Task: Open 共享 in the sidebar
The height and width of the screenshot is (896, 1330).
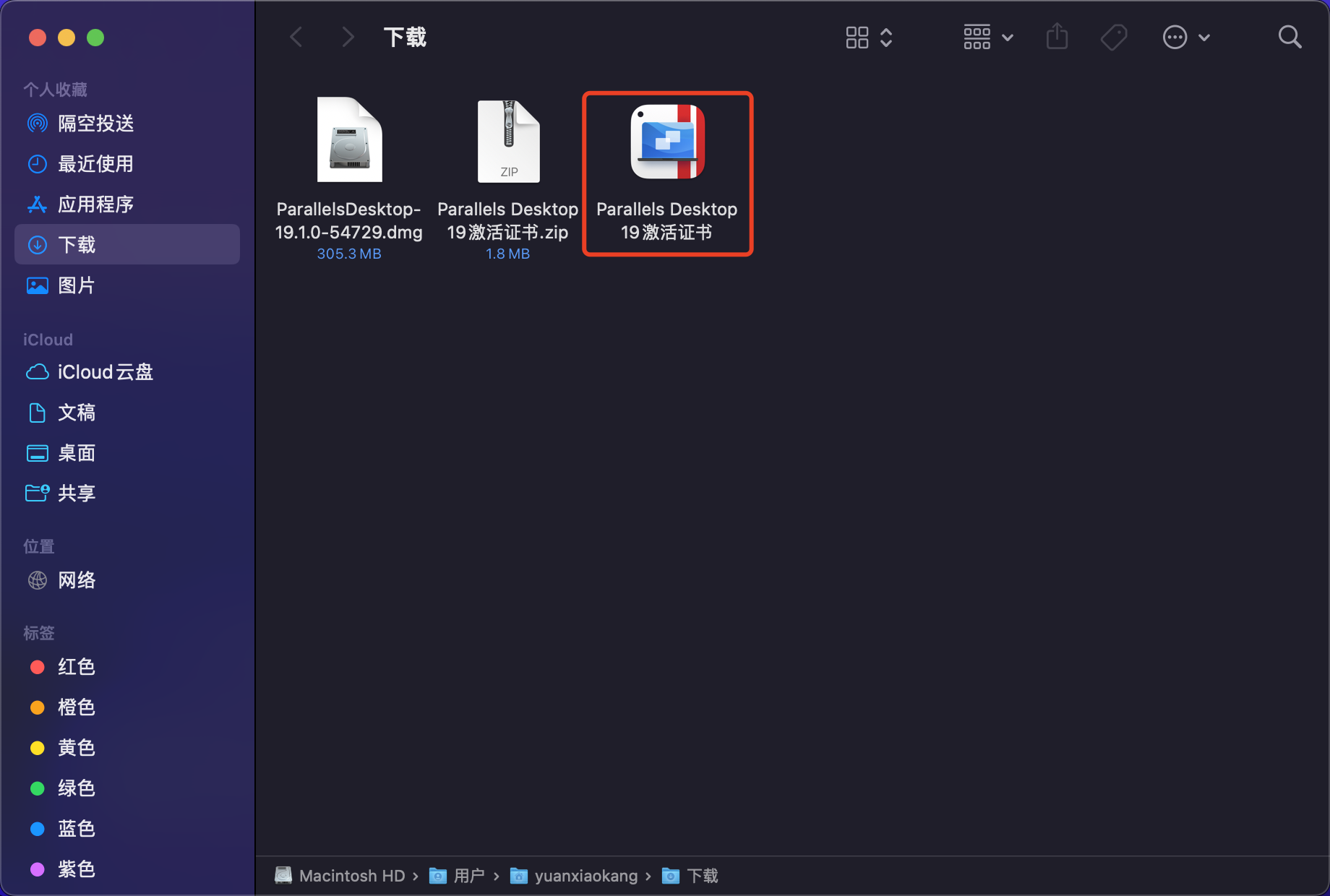Action: (127, 494)
